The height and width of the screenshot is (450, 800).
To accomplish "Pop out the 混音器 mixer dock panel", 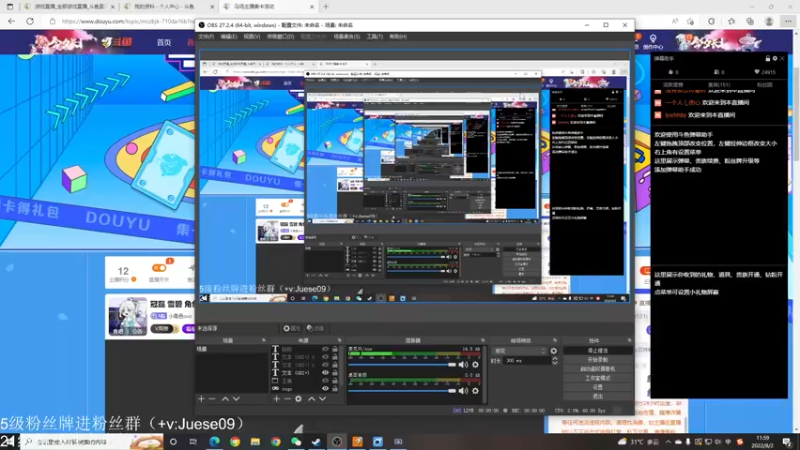I will coord(482,340).
